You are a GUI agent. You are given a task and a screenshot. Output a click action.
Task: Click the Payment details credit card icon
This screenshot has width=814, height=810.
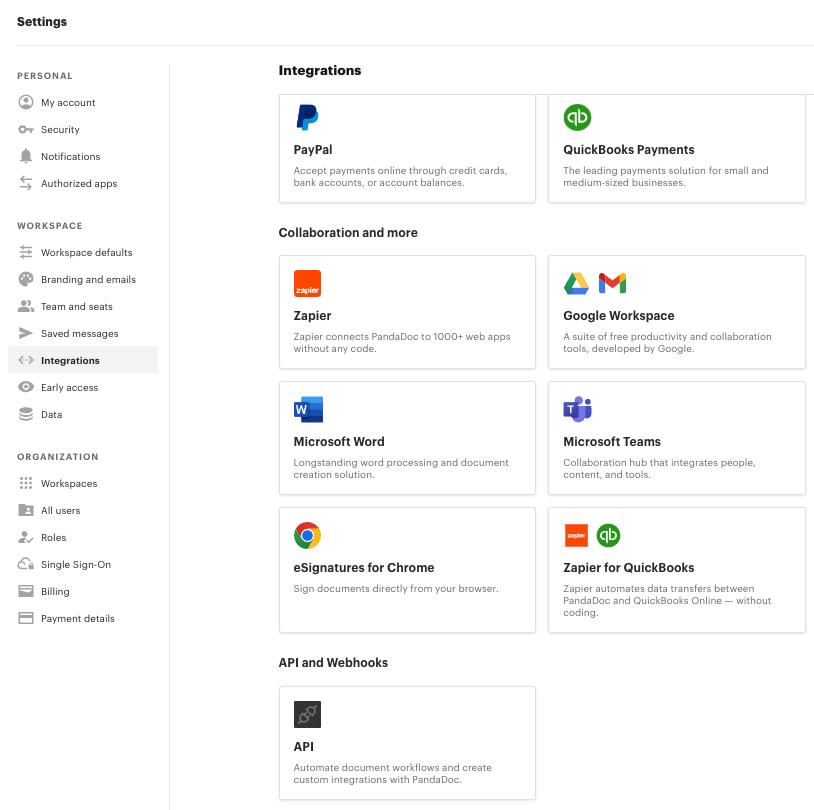[26, 618]
